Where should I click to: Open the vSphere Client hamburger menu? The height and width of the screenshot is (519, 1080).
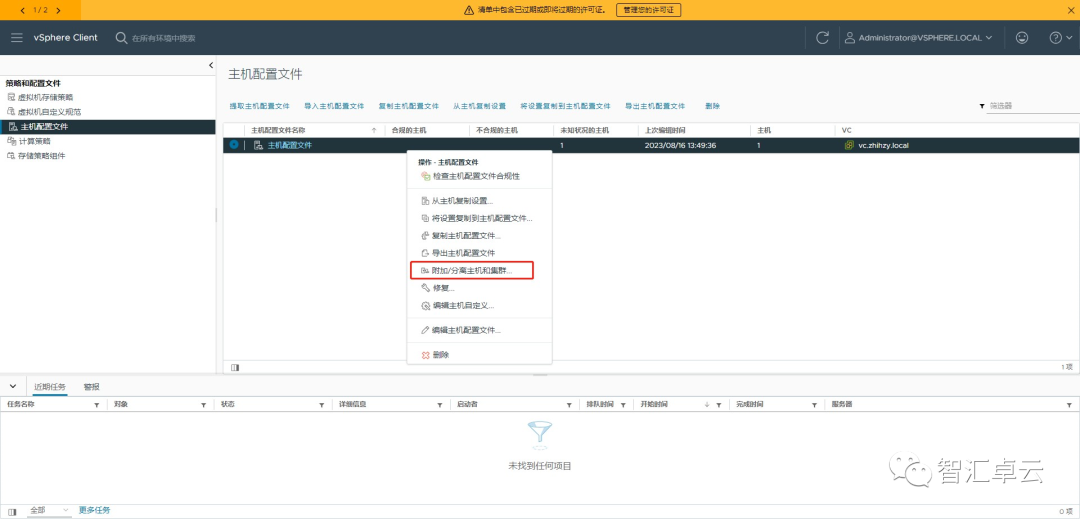(17, 38)
